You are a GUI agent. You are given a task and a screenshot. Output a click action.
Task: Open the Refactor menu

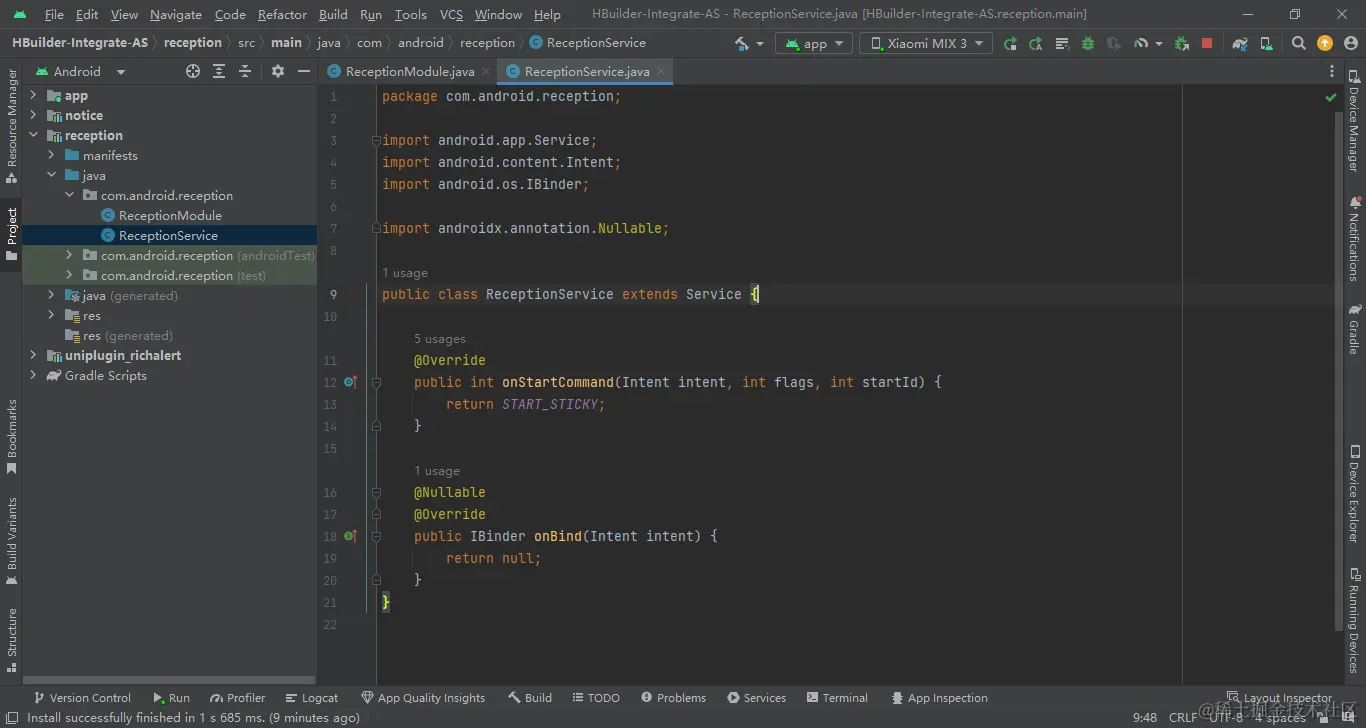(282, 14)
